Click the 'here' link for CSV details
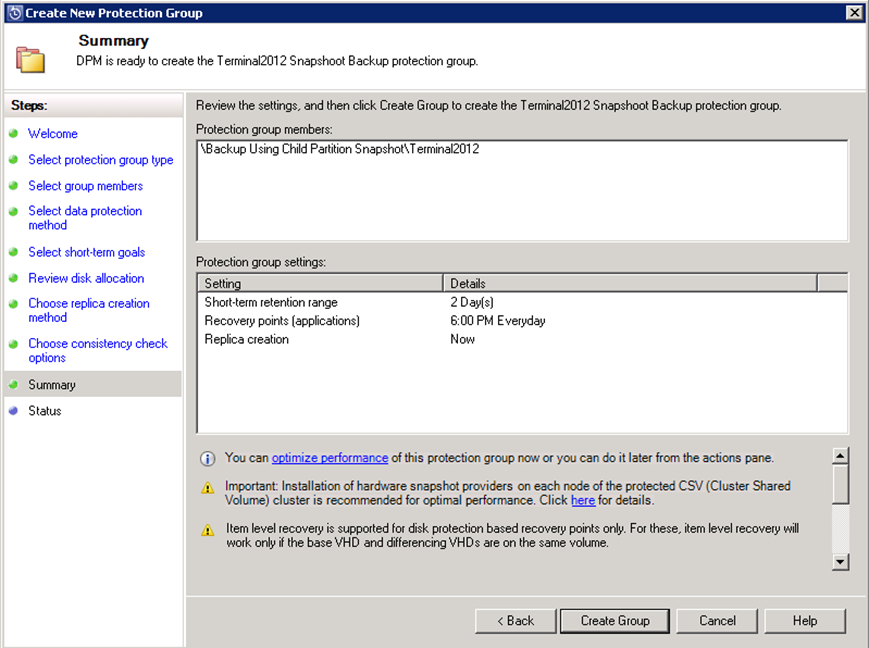Screen dimensions: 869x648 pos(583,500)
